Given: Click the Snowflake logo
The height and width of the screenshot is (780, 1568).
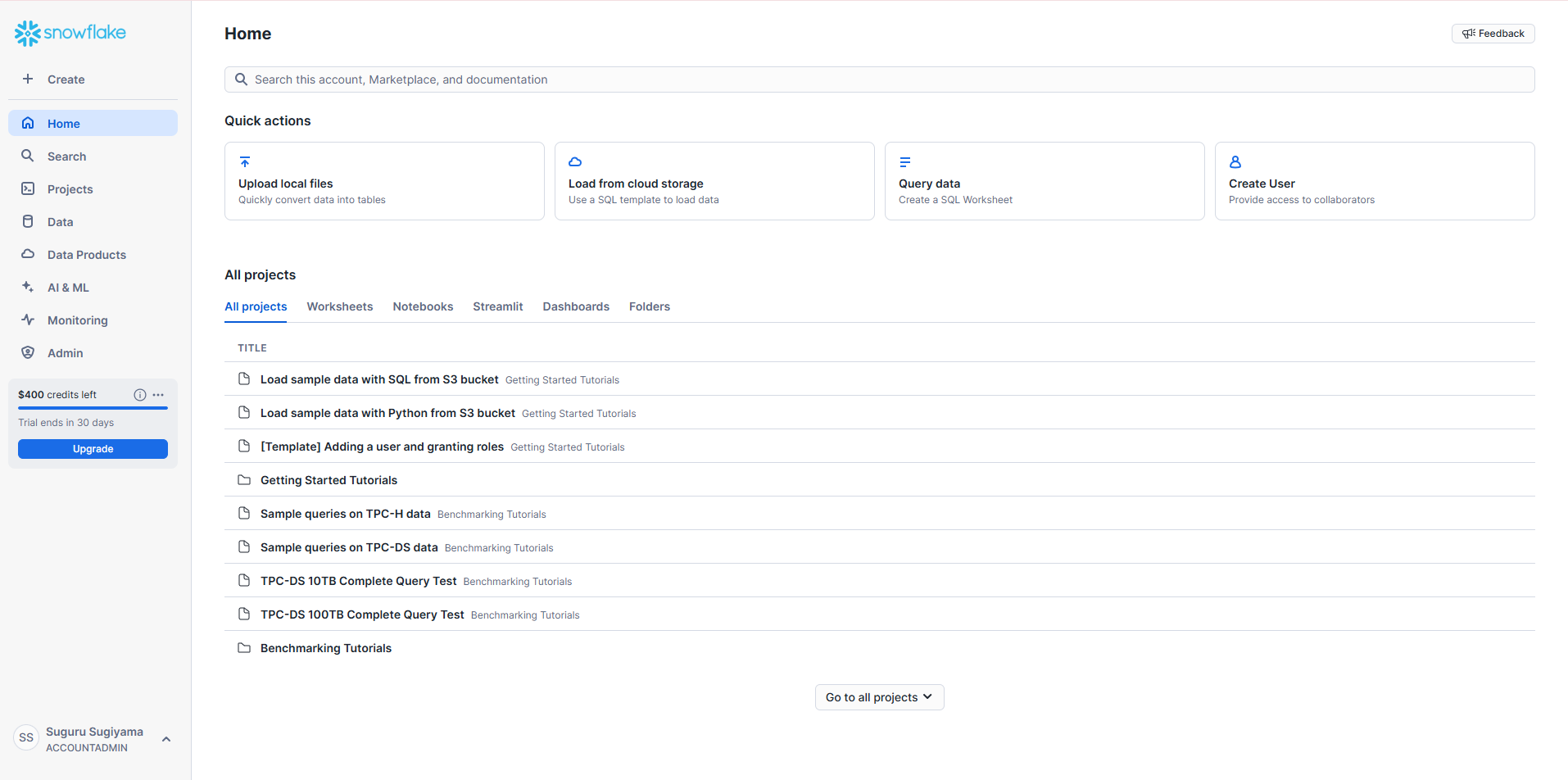Looking at the screenshot, I should [x=70, y=33].
